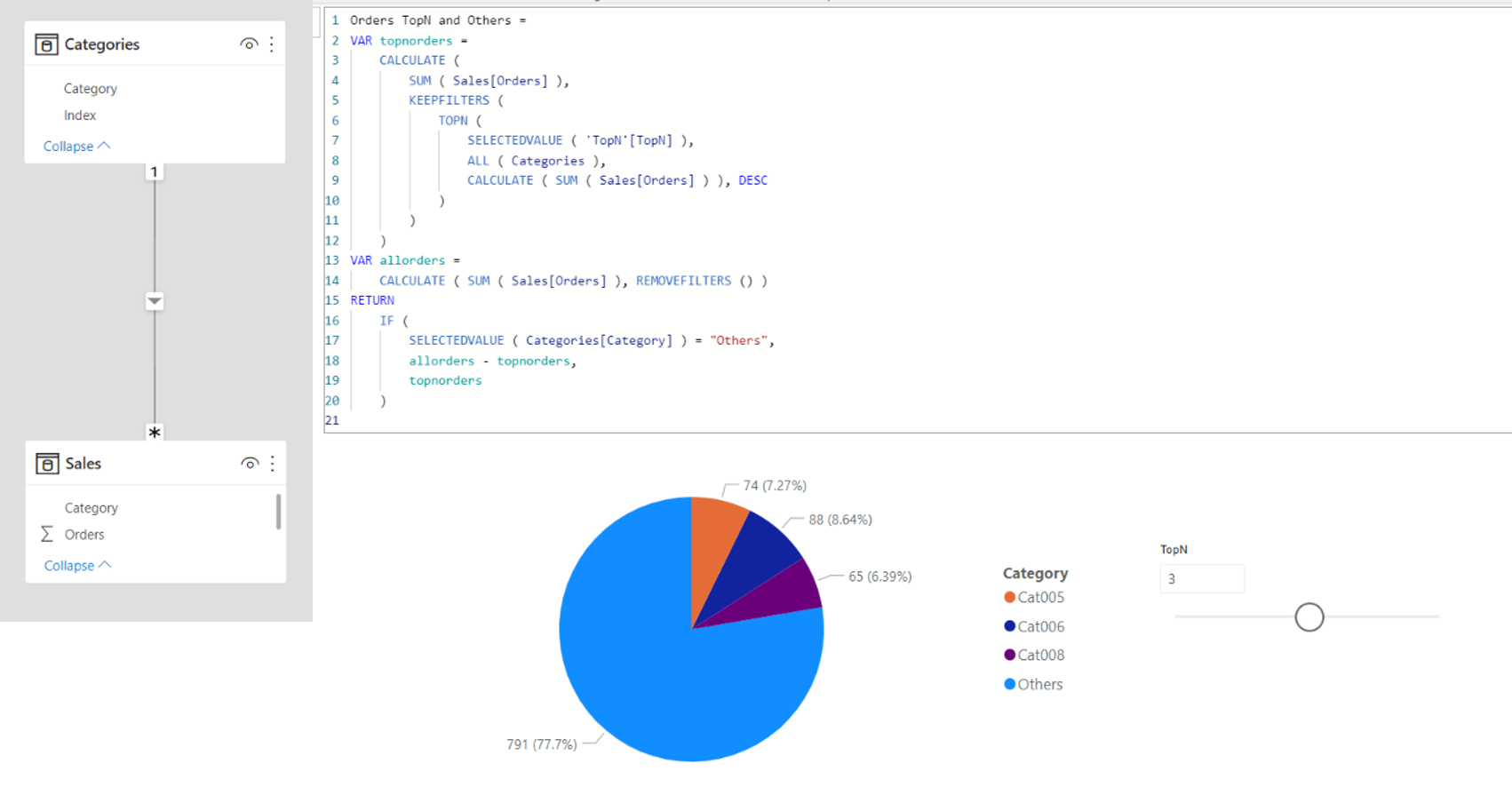Screen dimensions: 1512x787
Task: Click the Sales table icon
Action: click(47, 464)
